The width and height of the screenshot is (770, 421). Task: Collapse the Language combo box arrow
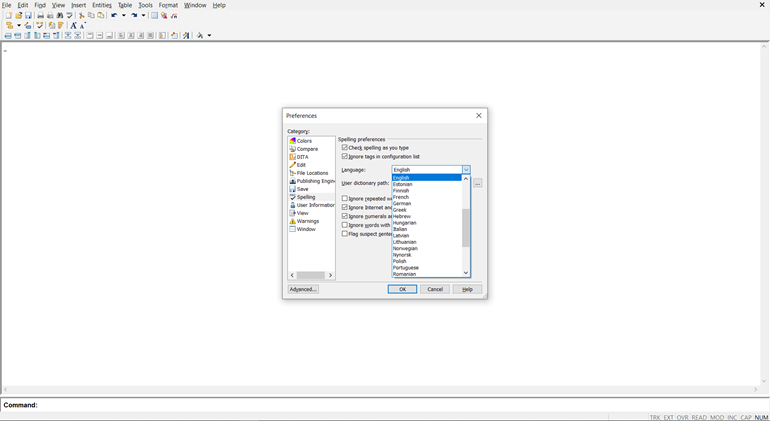point(466,169)
